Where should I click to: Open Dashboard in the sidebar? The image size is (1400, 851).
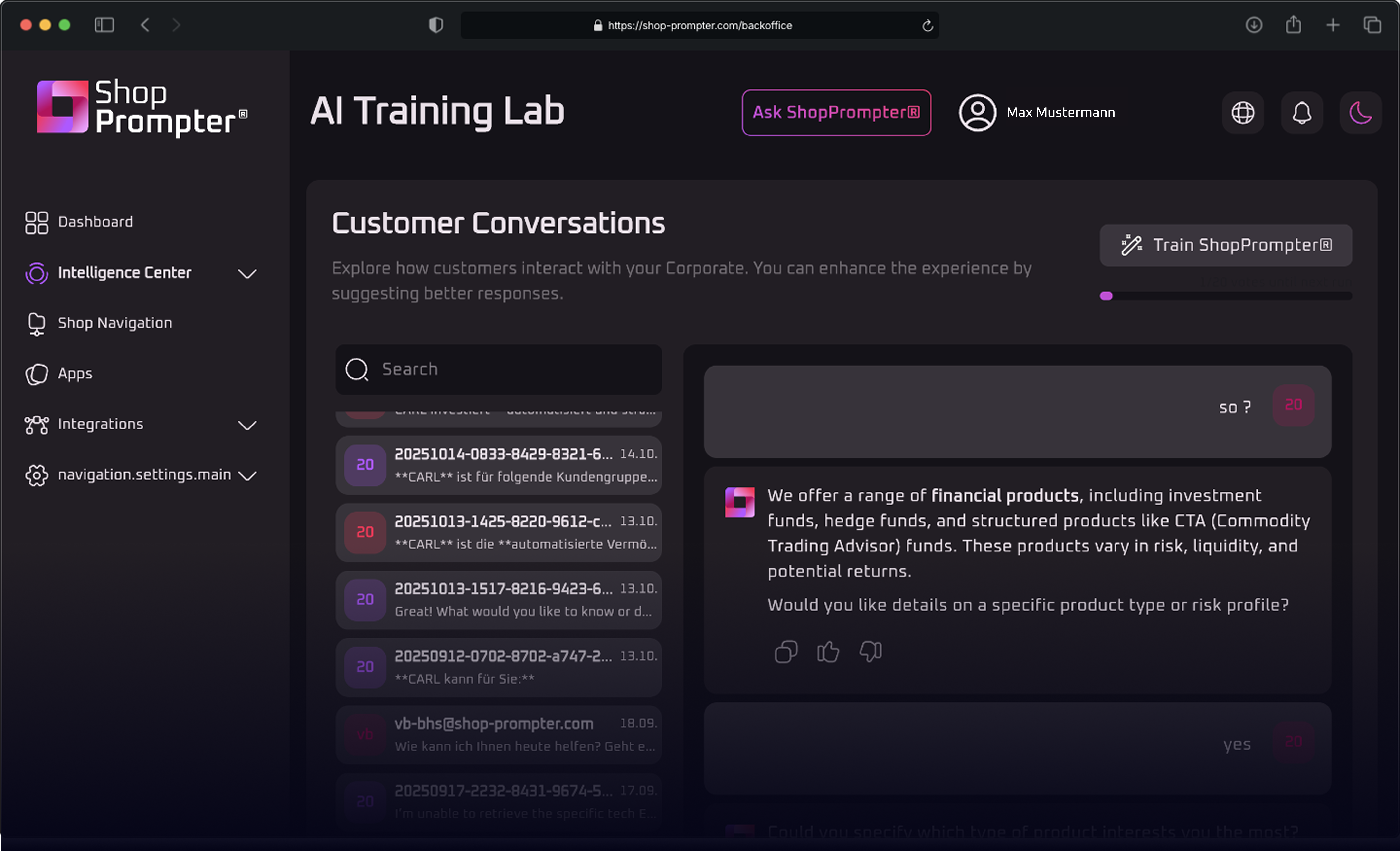(x=95, y=222)
